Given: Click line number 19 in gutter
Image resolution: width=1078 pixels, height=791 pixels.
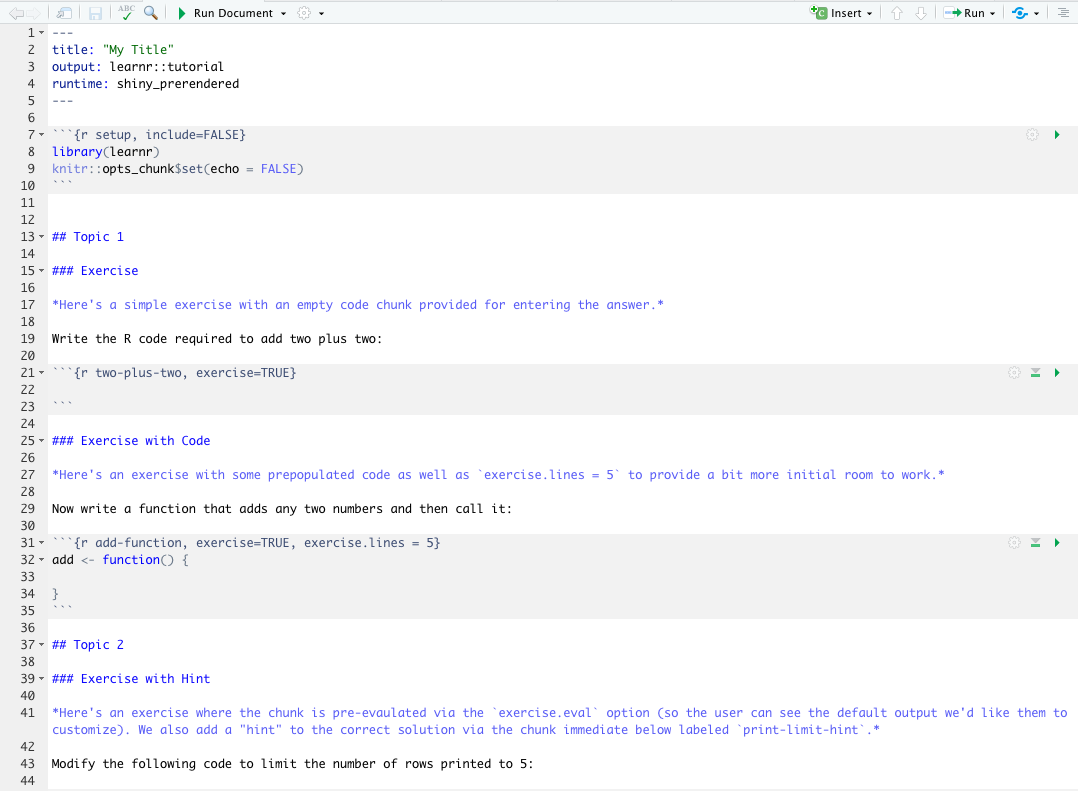Looking at the screenshot, I should coord(28,339).
